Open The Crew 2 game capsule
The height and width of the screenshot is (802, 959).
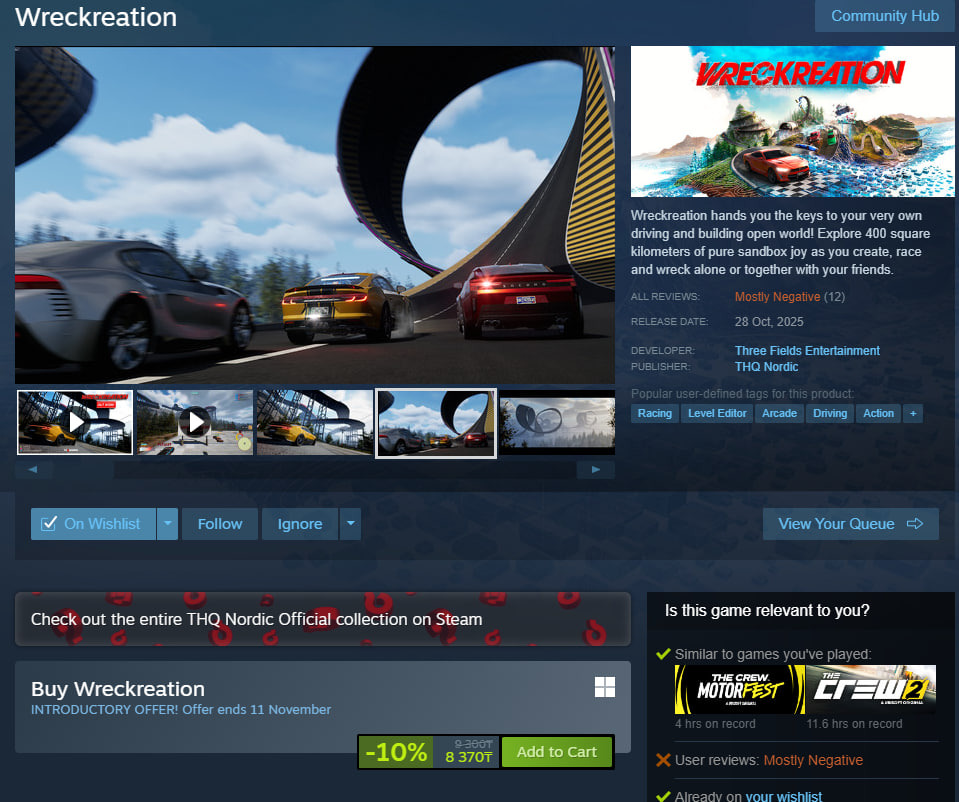coord(871,689)
